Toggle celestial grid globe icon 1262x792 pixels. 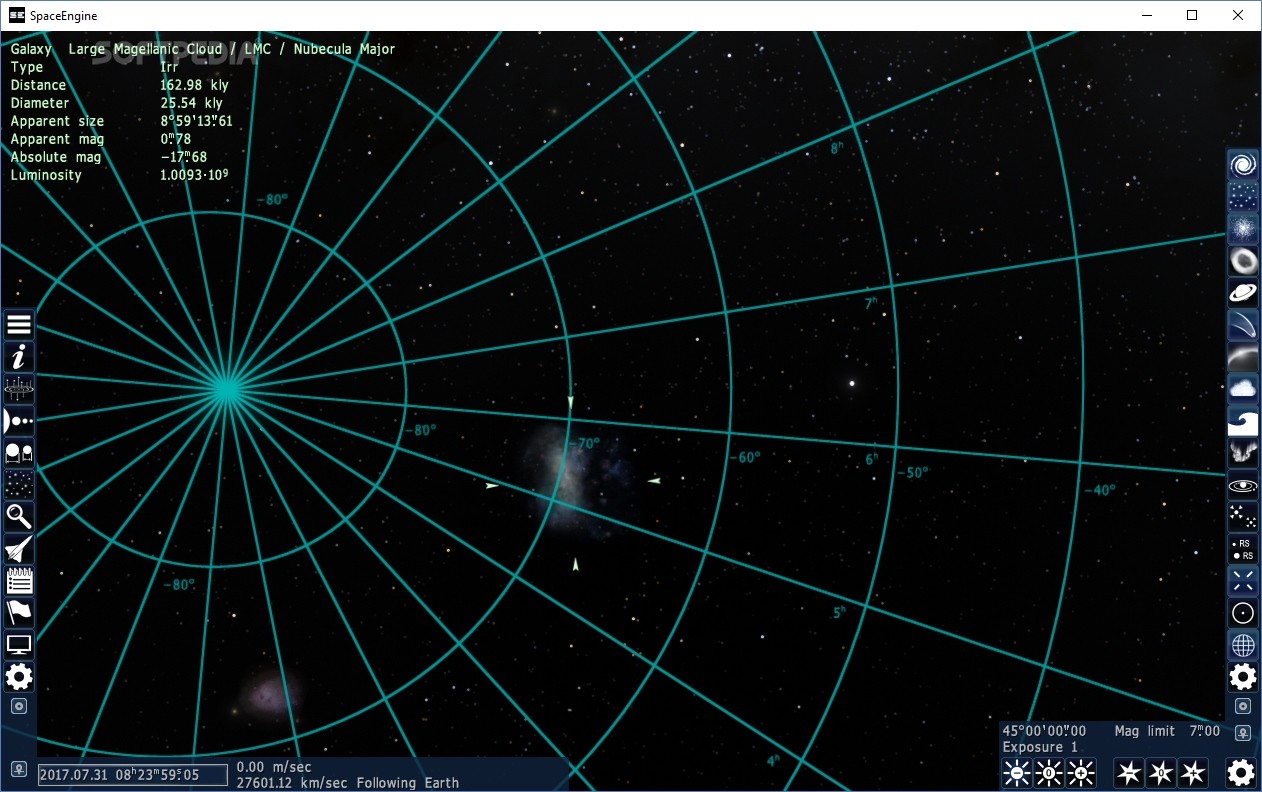pos(1243,645)
